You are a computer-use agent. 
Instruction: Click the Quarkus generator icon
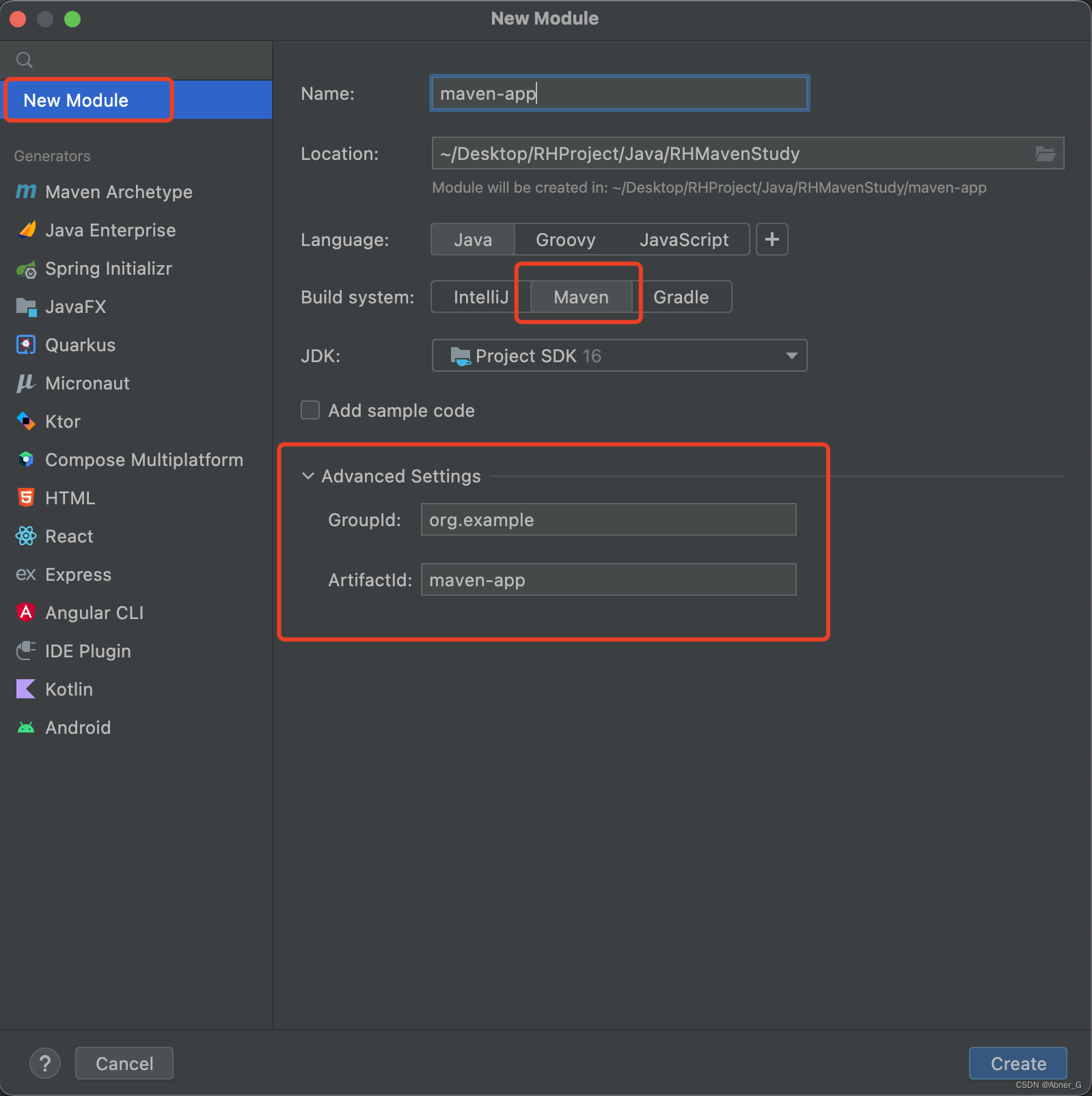26,345
